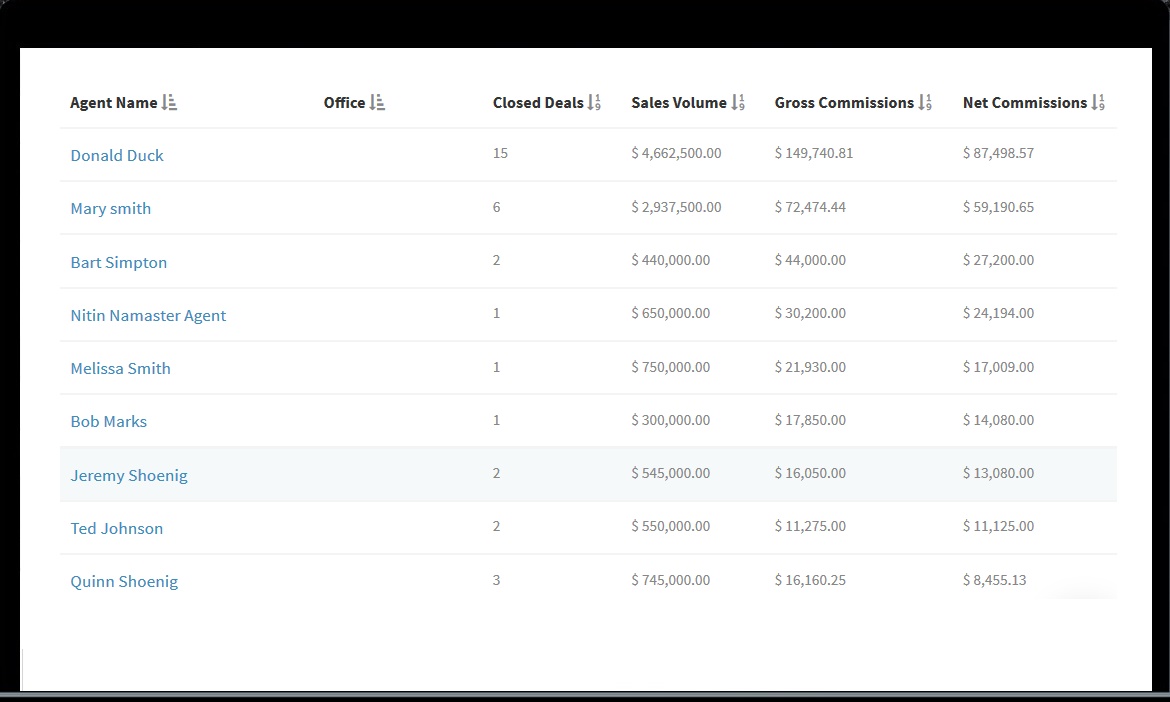Click the Sales Volume column header

click(x=678, y=101)
